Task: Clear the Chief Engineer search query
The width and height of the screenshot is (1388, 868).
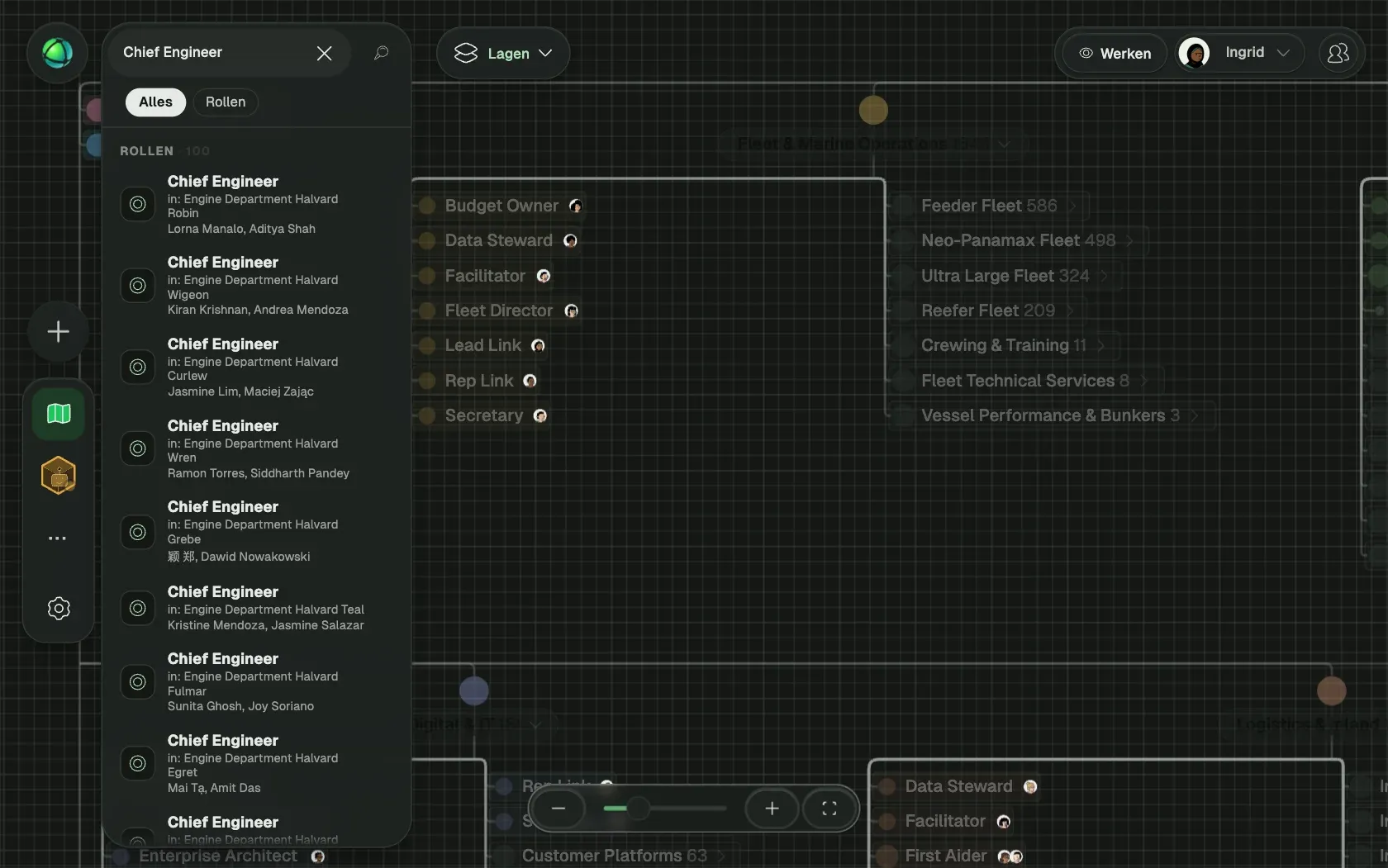Action: coord(324,53)
